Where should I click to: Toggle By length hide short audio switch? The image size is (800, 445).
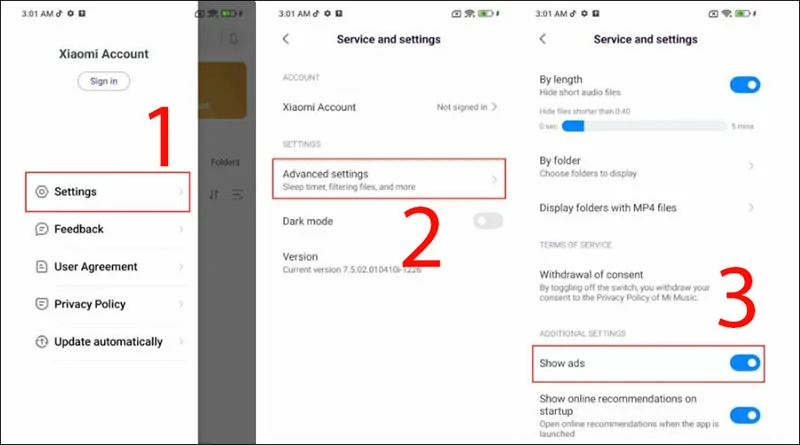(x=745, y=85)
